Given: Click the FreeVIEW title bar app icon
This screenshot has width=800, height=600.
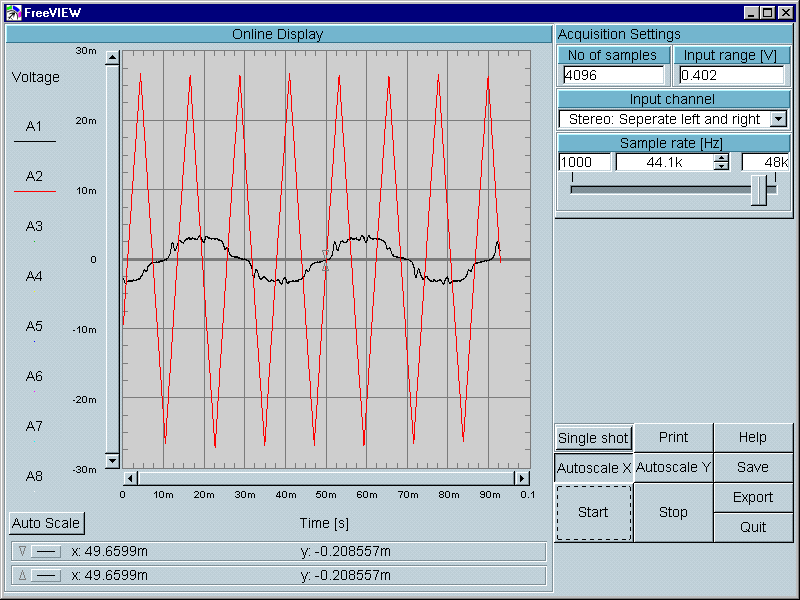Looking at the screenshot, I should click(x=14, y=12).
